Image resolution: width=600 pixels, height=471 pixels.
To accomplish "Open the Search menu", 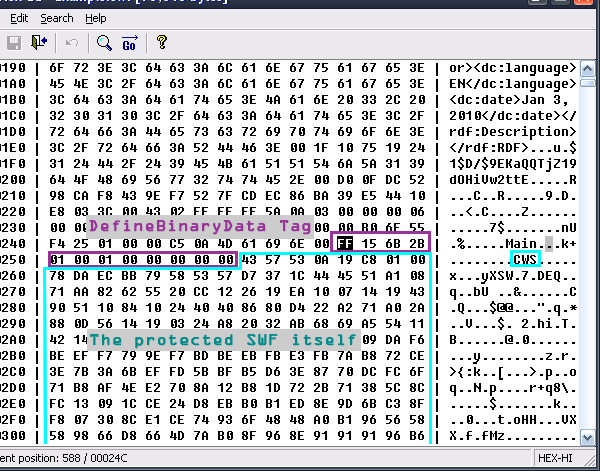I will 57,18.
